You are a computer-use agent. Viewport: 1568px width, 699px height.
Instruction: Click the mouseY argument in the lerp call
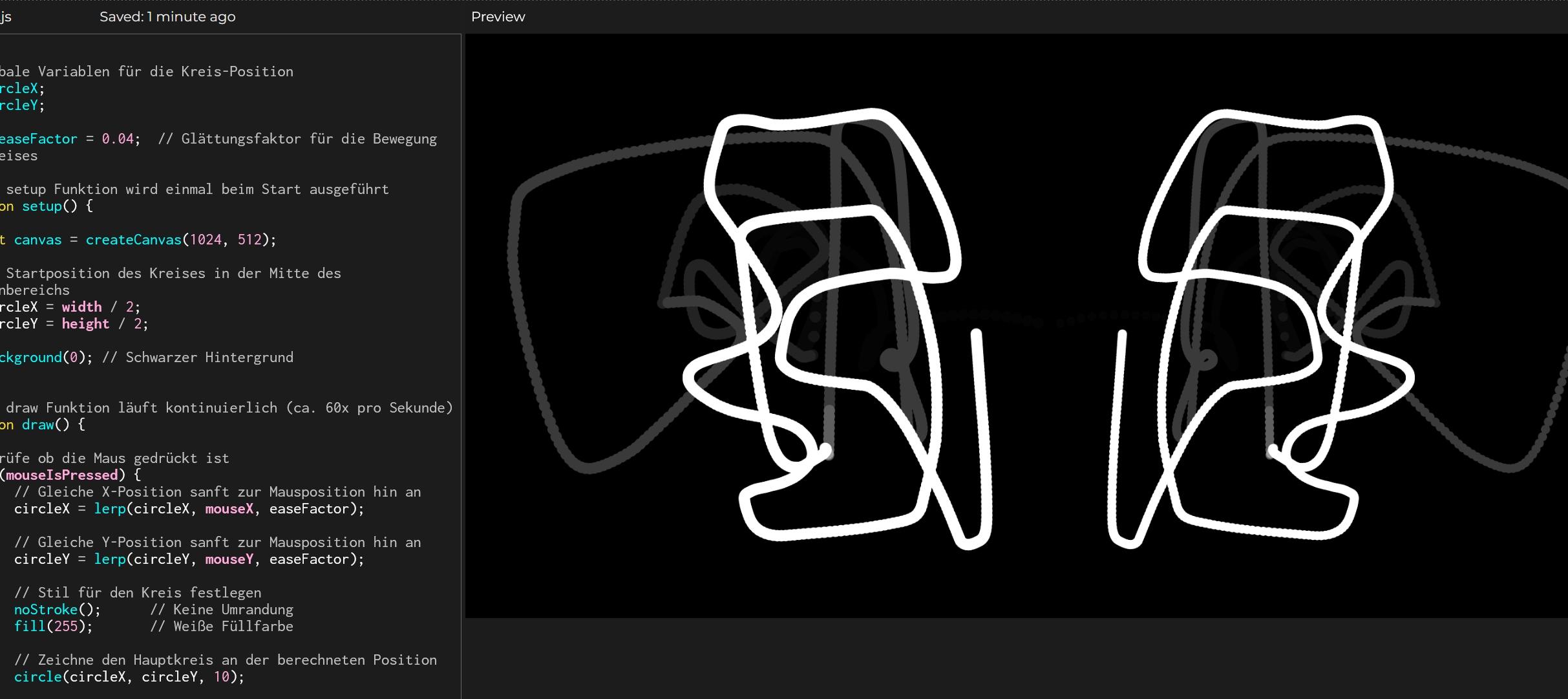click(229, 559)
